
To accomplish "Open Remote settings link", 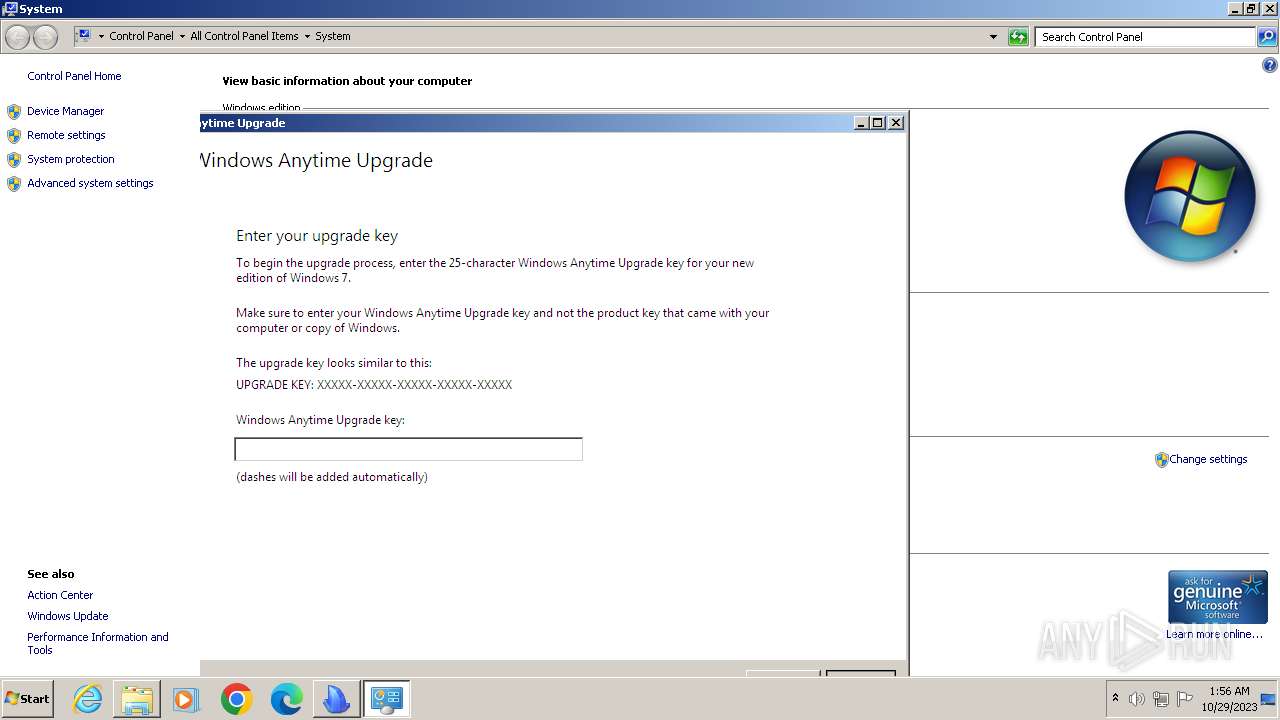I will (x=66, y=135).
